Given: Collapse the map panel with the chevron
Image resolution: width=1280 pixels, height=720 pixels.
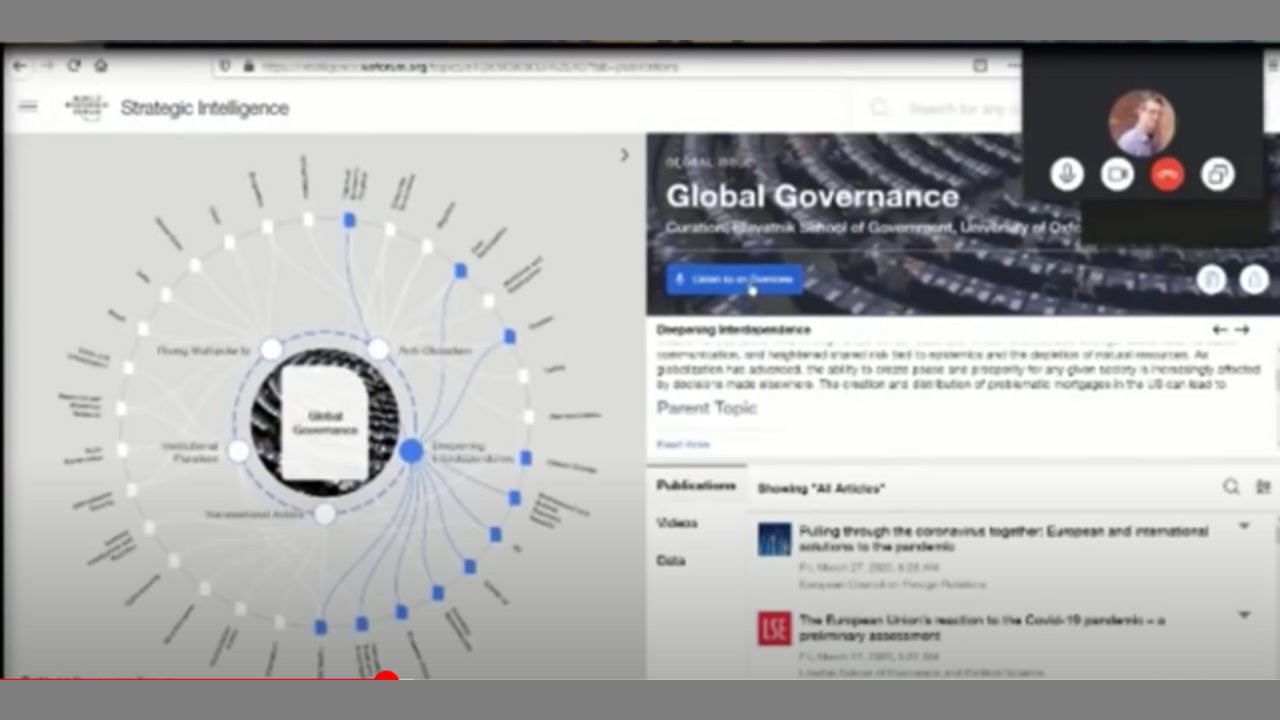Looking at the screenshot, I should 624,155.
